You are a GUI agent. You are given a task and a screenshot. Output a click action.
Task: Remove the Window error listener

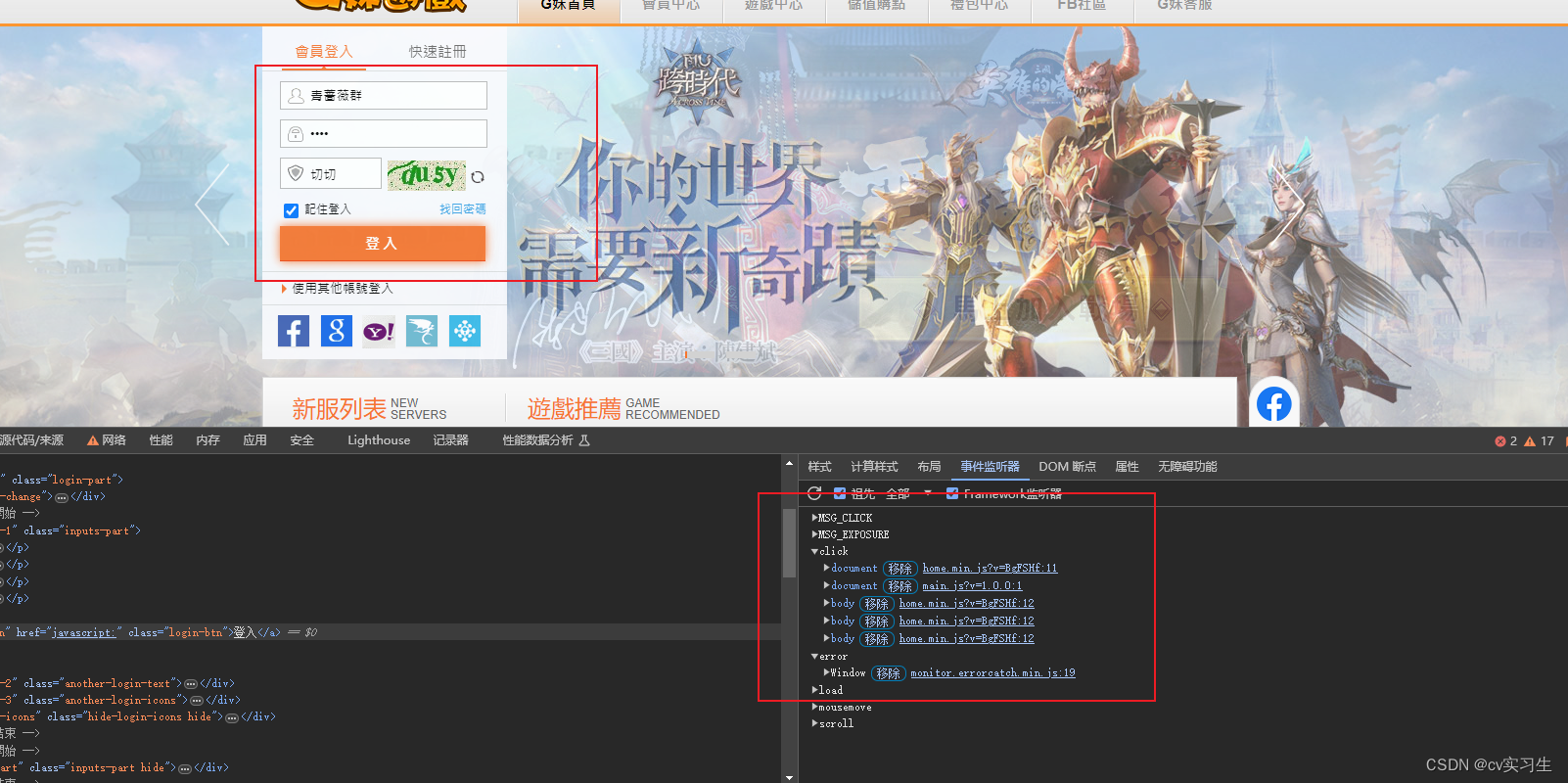(888, 673)
